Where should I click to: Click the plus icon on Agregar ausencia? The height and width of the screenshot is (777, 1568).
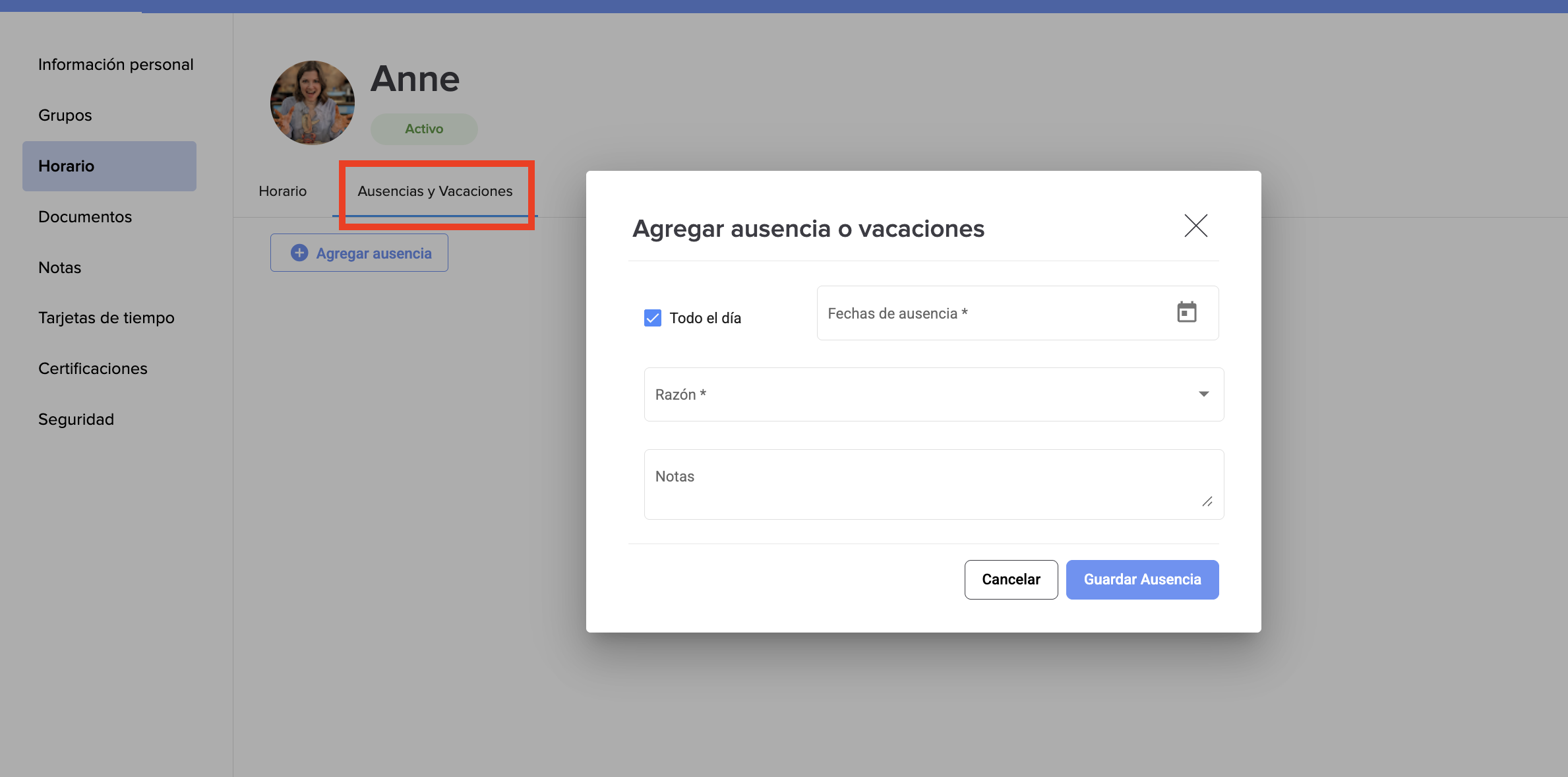299,253
